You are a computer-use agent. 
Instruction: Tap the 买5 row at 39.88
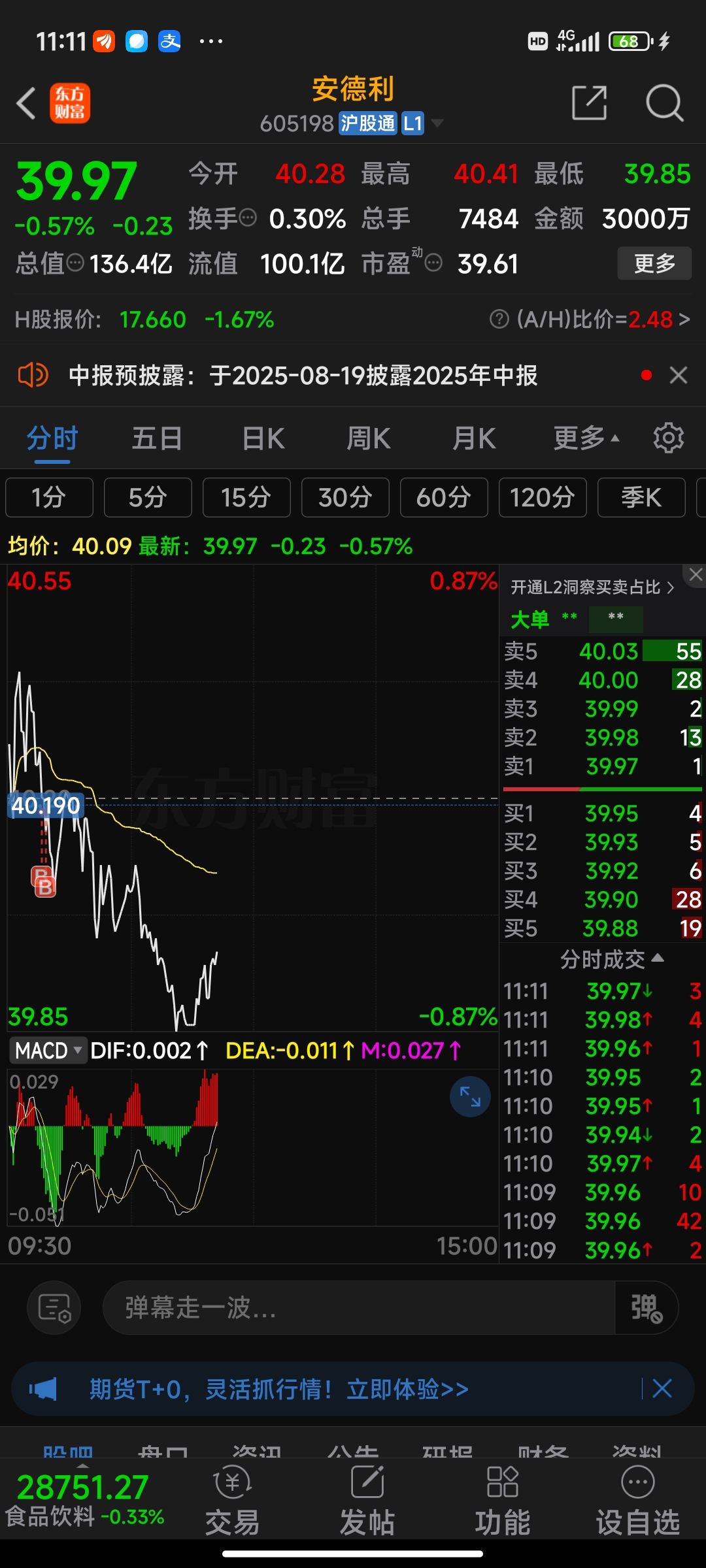[x=603, y=928]
